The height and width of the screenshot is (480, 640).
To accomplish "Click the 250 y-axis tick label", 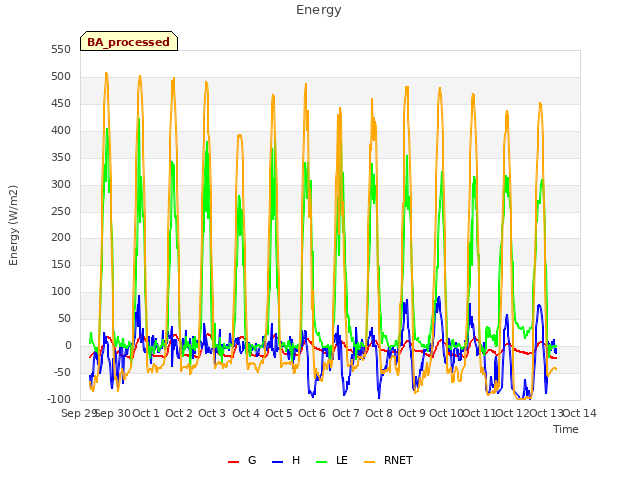I will pyautogui.click(x=61, y=211).
